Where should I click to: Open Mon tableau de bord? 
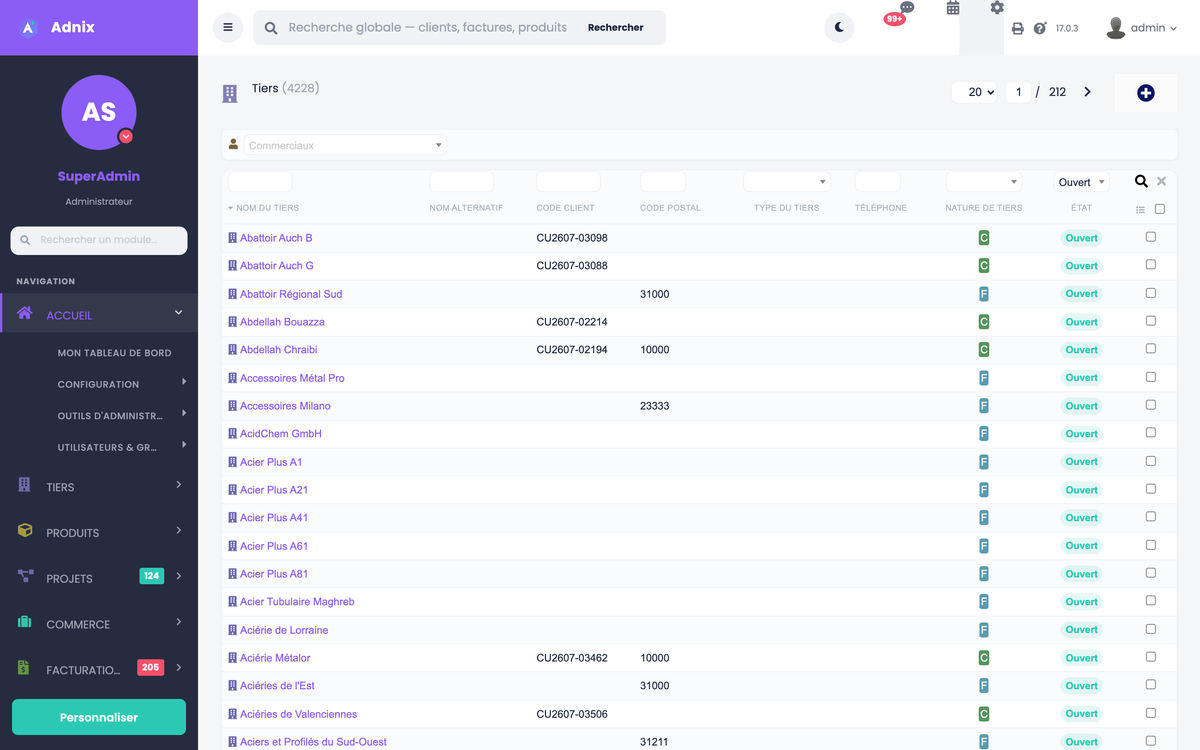coord(114,353)
